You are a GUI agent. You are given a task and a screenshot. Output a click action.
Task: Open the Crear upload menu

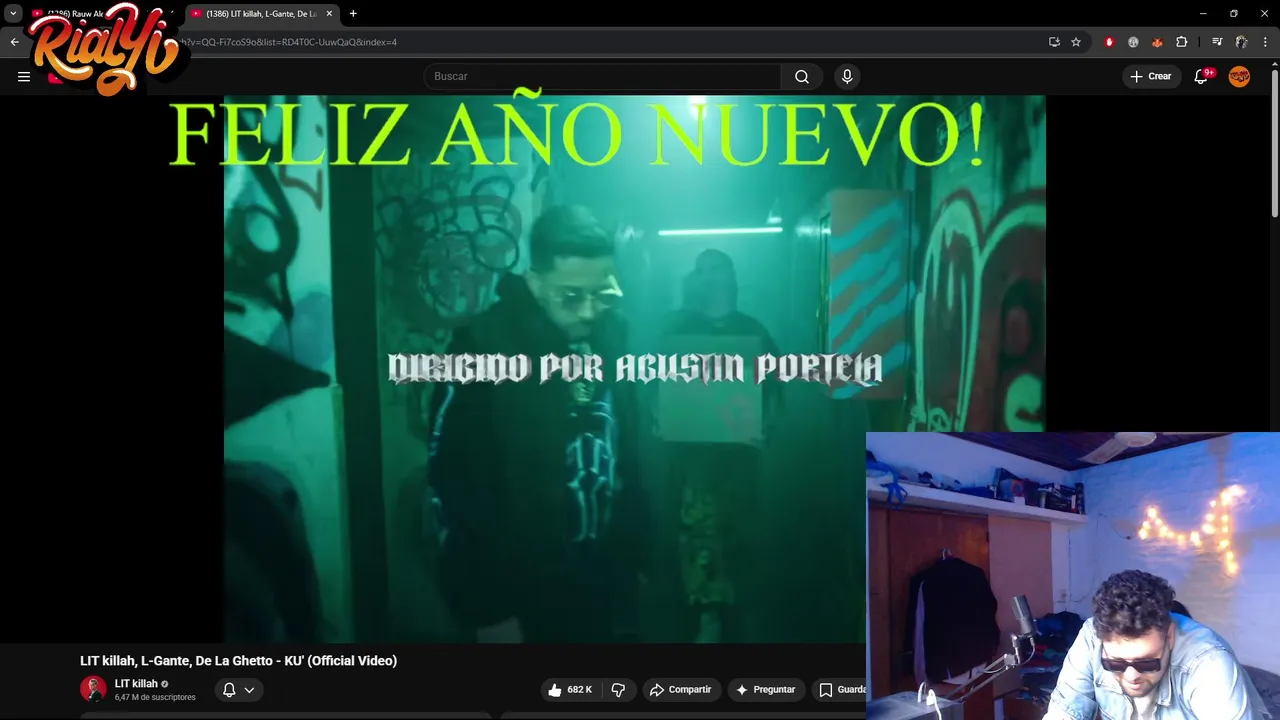(x=1151, y=76)
